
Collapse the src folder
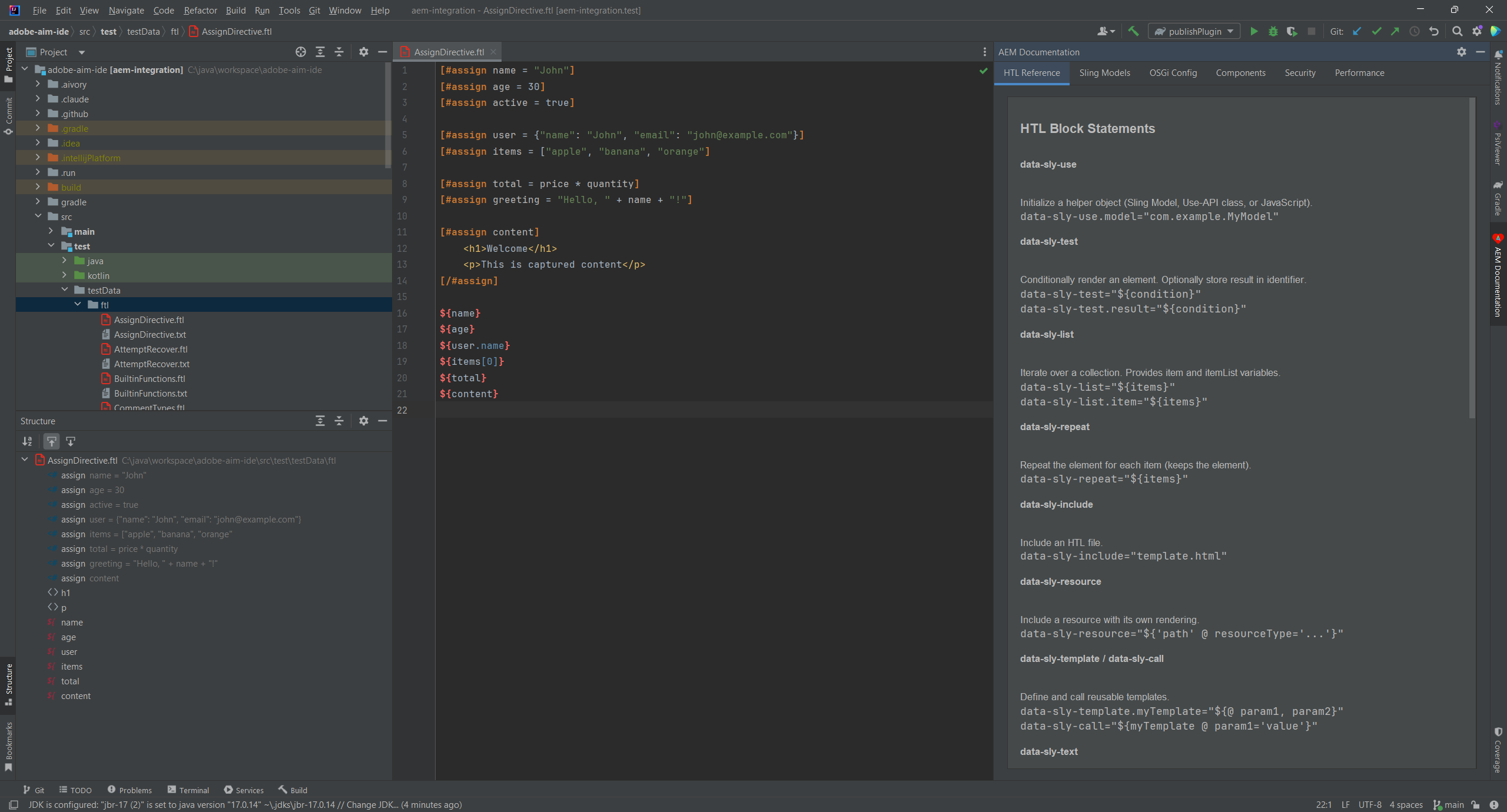(38, 217)
